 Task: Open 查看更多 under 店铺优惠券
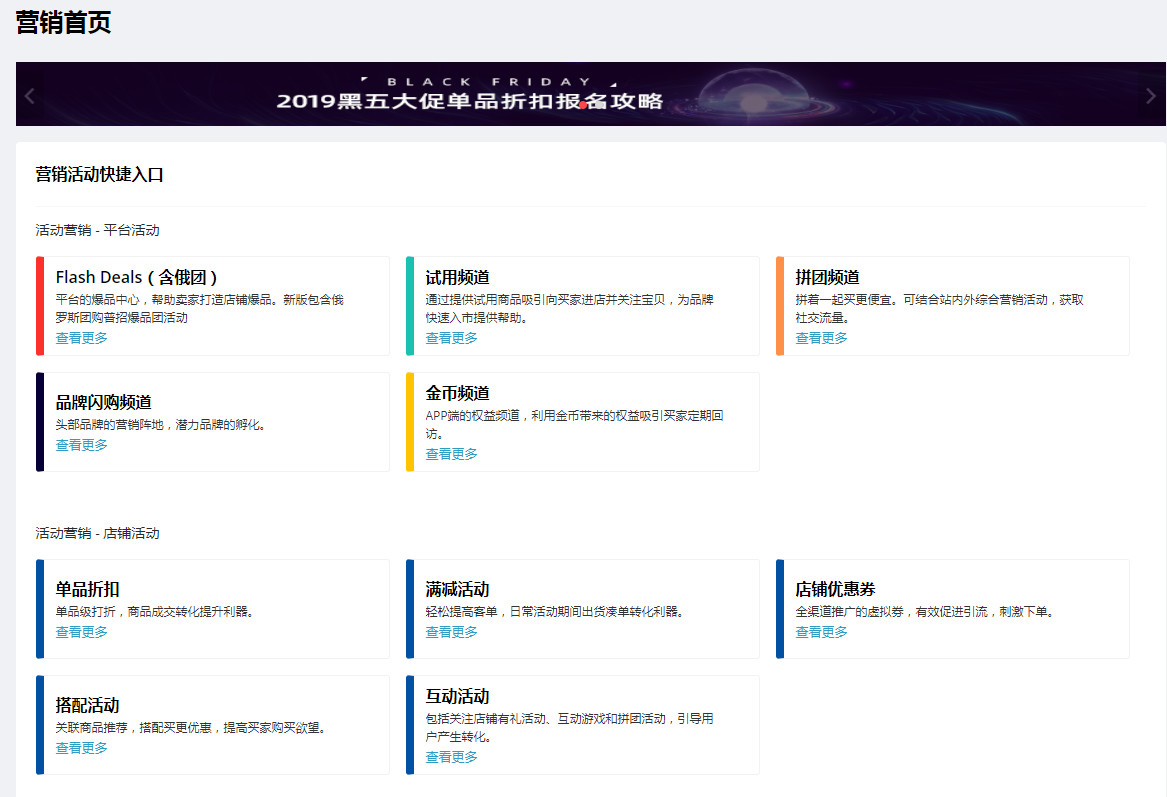pyautogui.click(x=822, y=632)
